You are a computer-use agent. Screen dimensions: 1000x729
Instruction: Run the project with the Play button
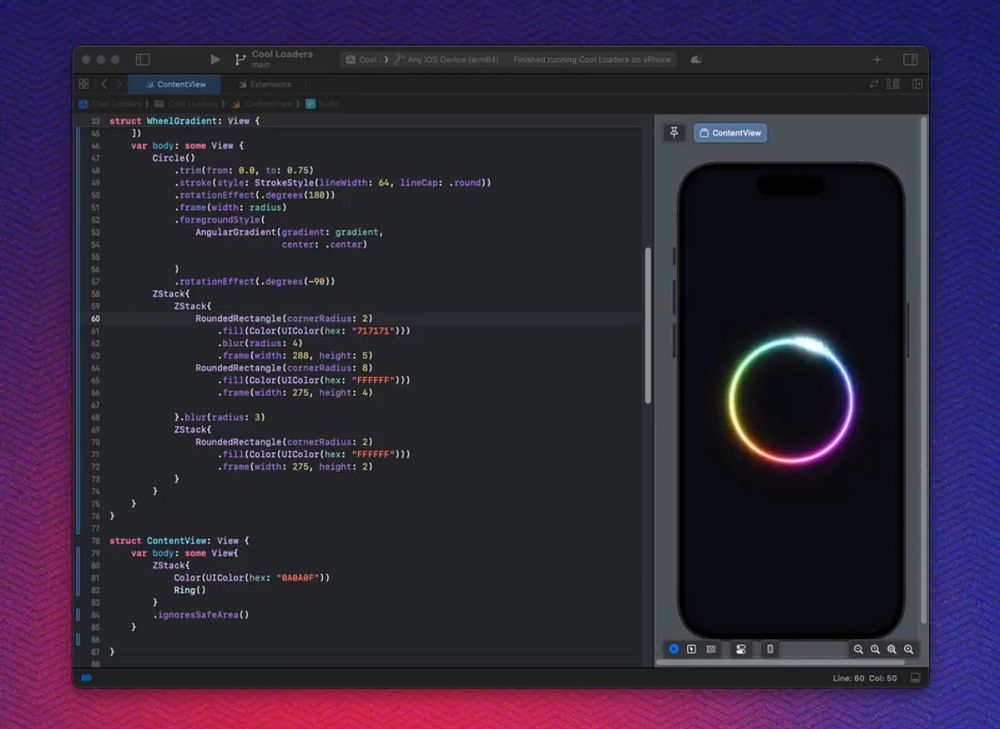[215, 59]
